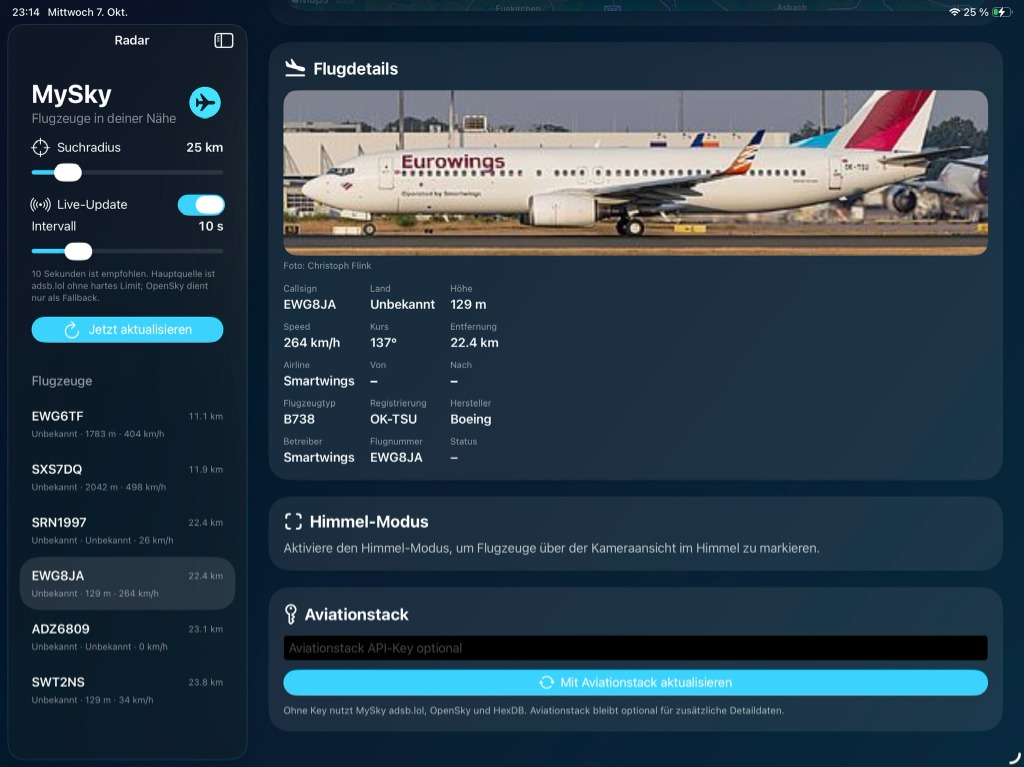Click the Jetzt aktualisieren button

pyautogui.click(x=127, y=330)
